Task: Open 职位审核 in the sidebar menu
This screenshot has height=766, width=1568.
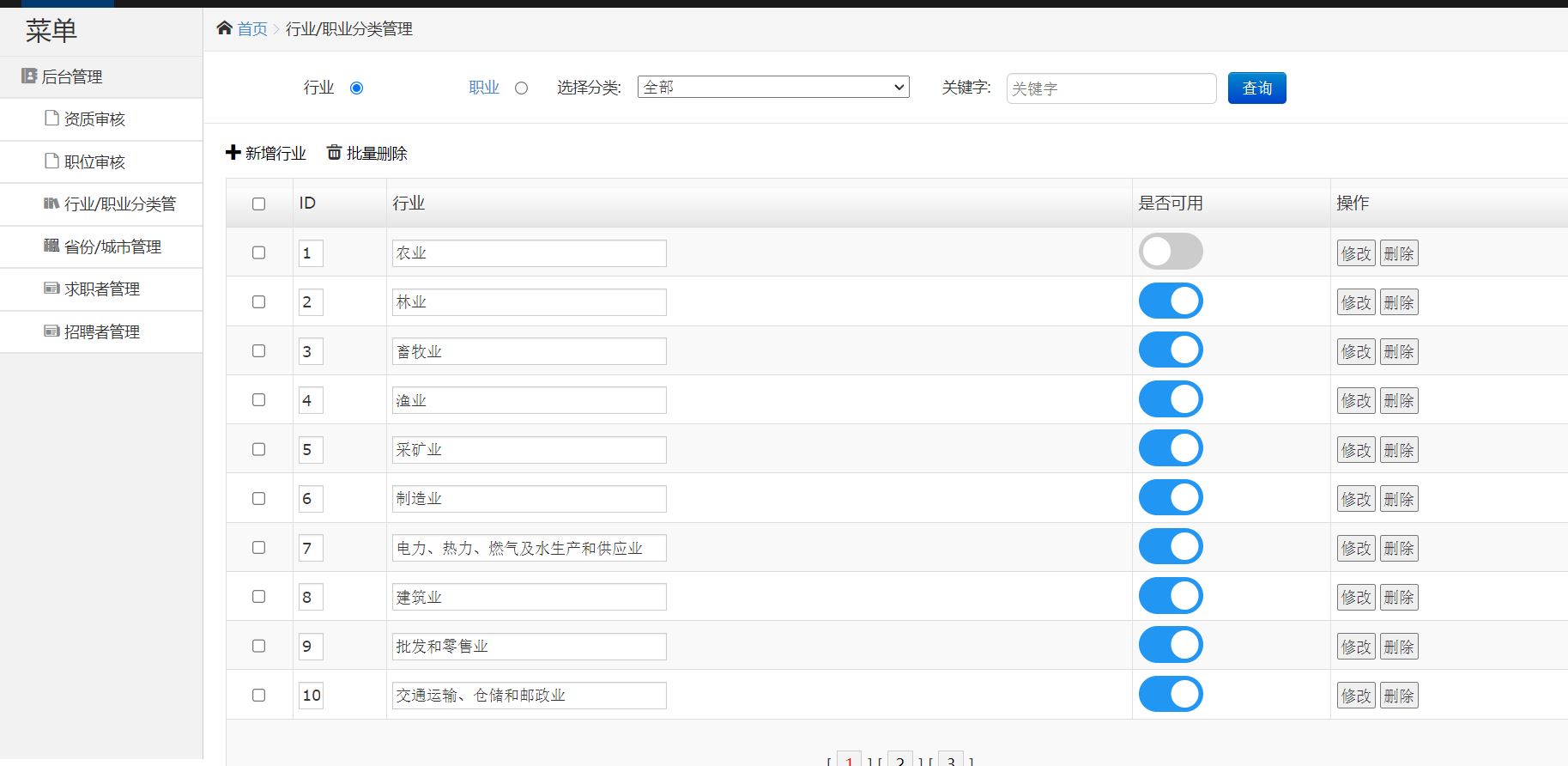Action: (x=101, y=161)
